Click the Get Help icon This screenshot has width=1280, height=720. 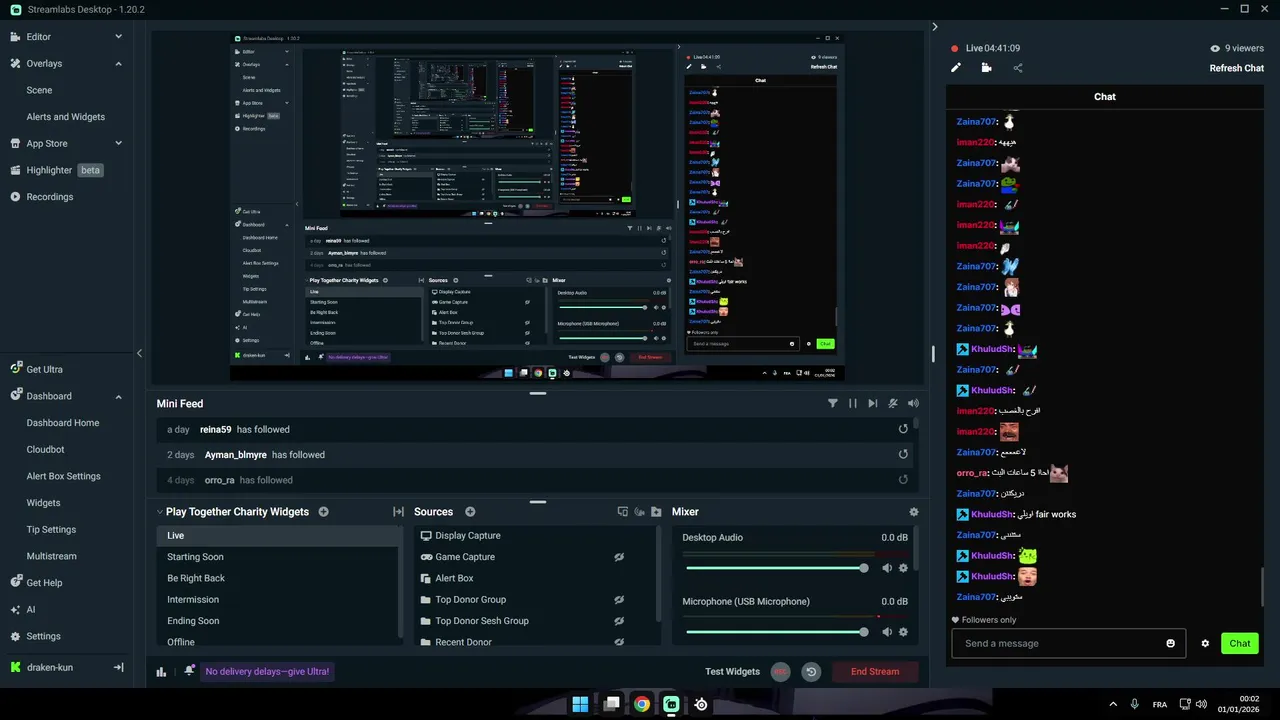point(15,583)
